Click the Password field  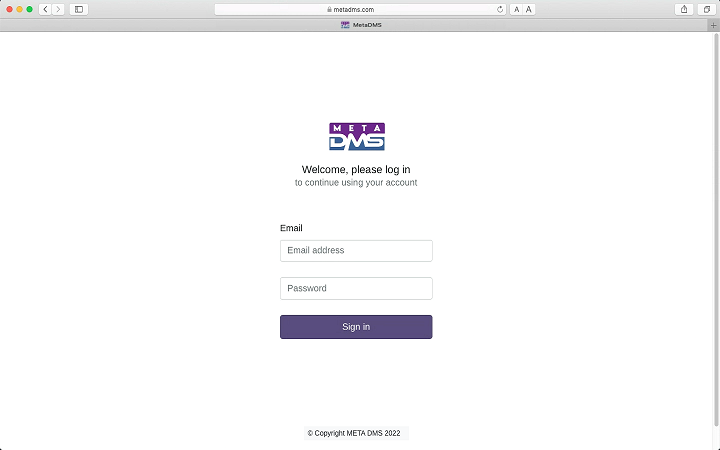pos(356,288)
